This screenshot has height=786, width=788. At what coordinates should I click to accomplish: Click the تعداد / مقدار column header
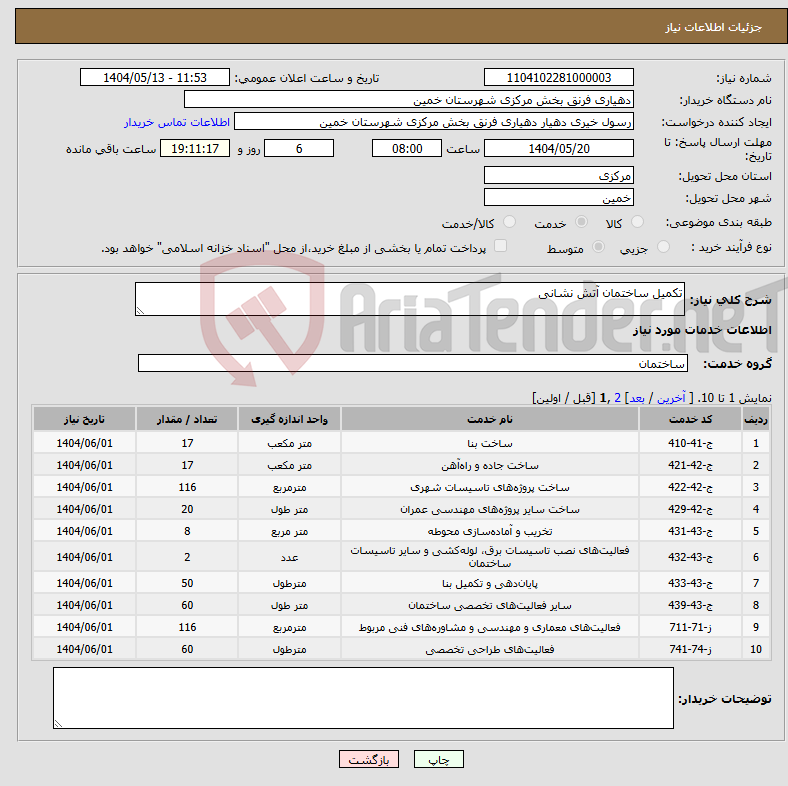coord(187,419)
